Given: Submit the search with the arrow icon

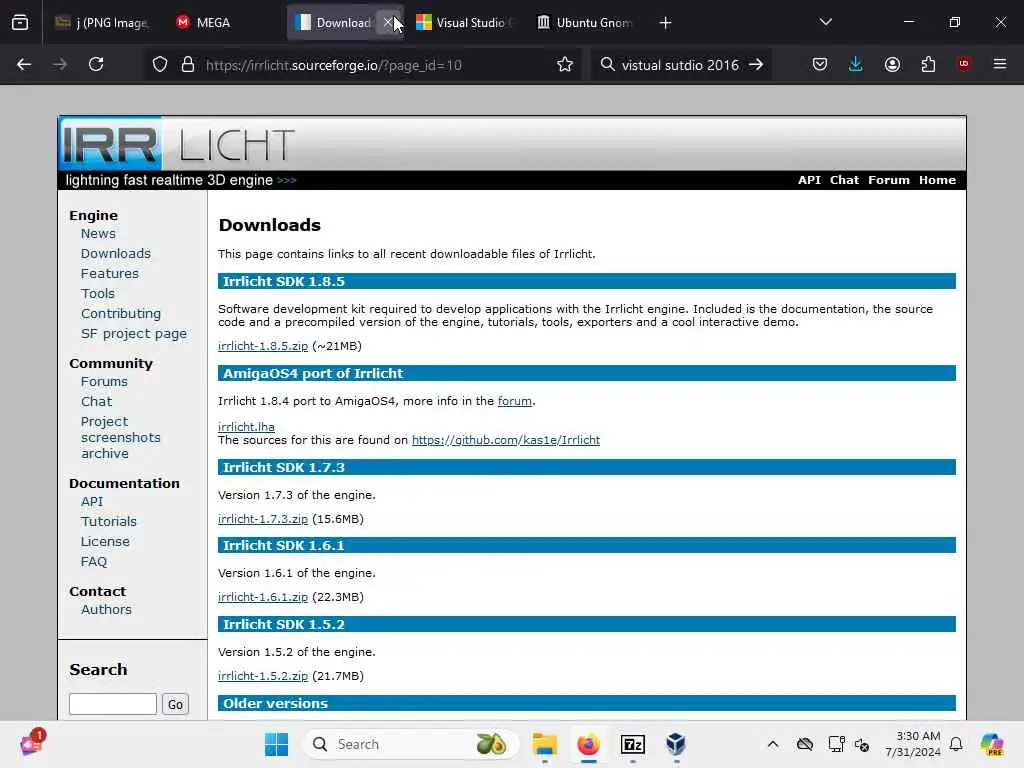Looking at the screenshot, I should point(756,64).
